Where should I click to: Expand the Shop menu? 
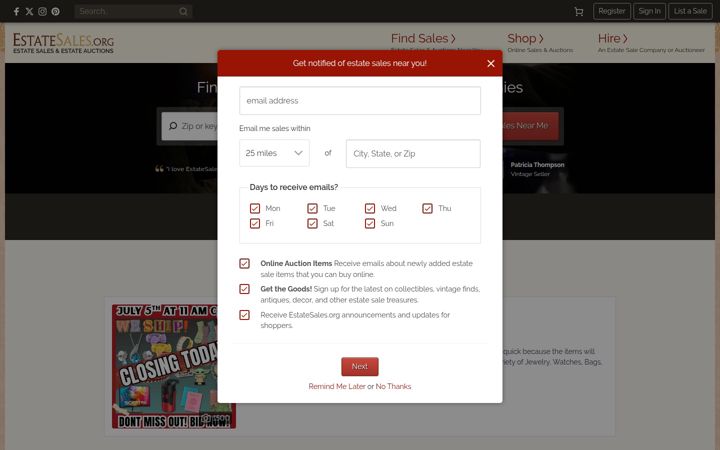coord(525,39)
